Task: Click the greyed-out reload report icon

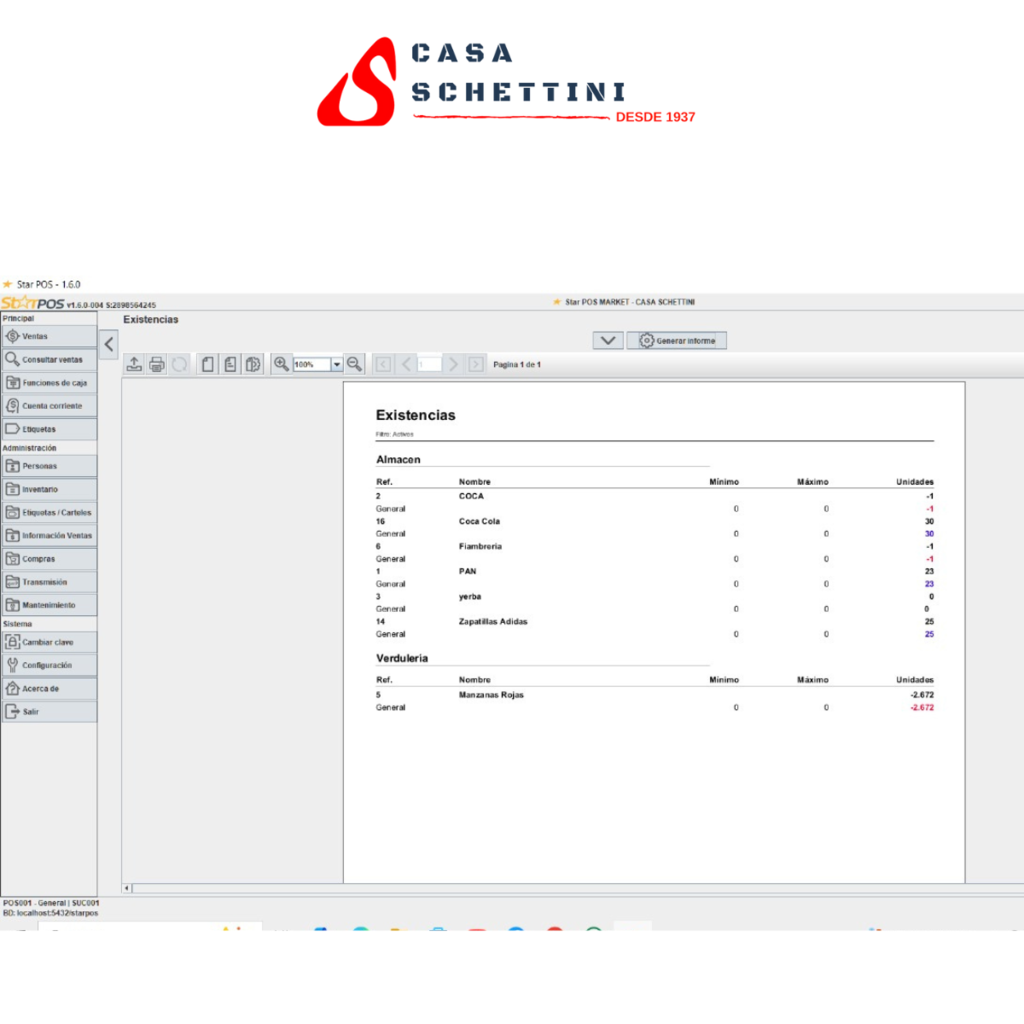Action: coord(180,364)
